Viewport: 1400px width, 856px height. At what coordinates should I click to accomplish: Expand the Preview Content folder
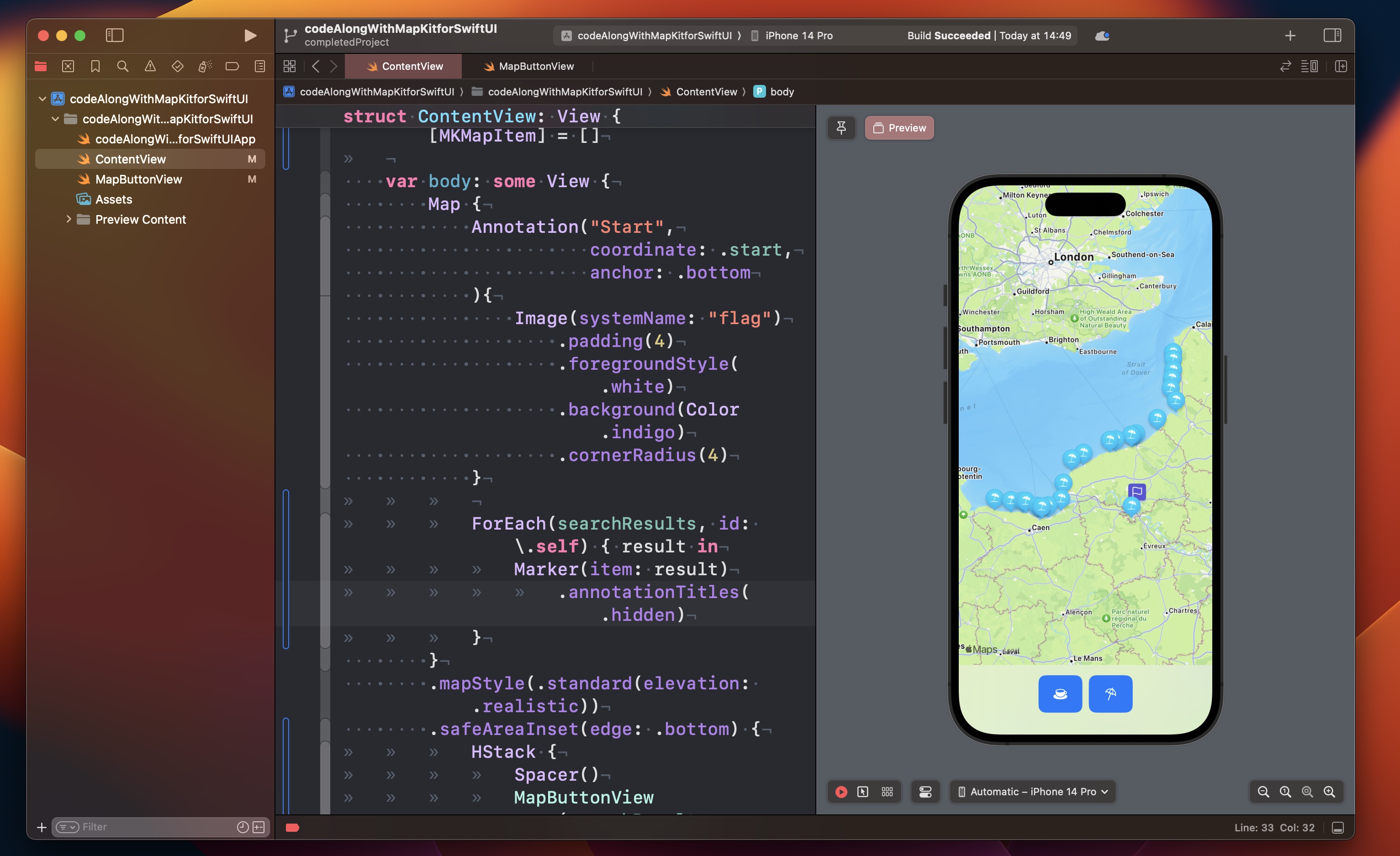point(68,219)
